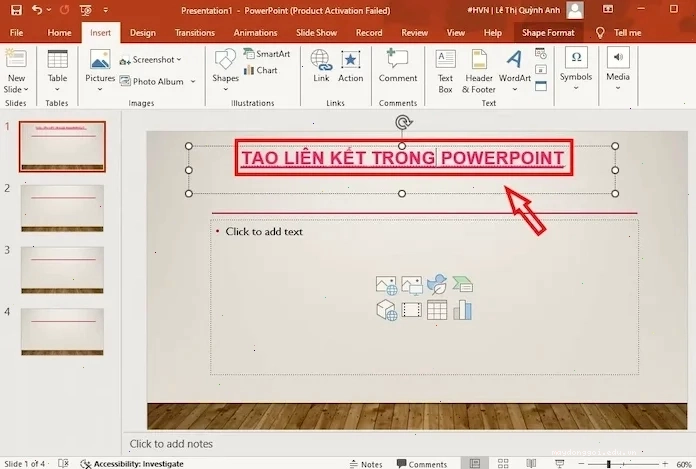Open the Review tab

coord(414,32)
